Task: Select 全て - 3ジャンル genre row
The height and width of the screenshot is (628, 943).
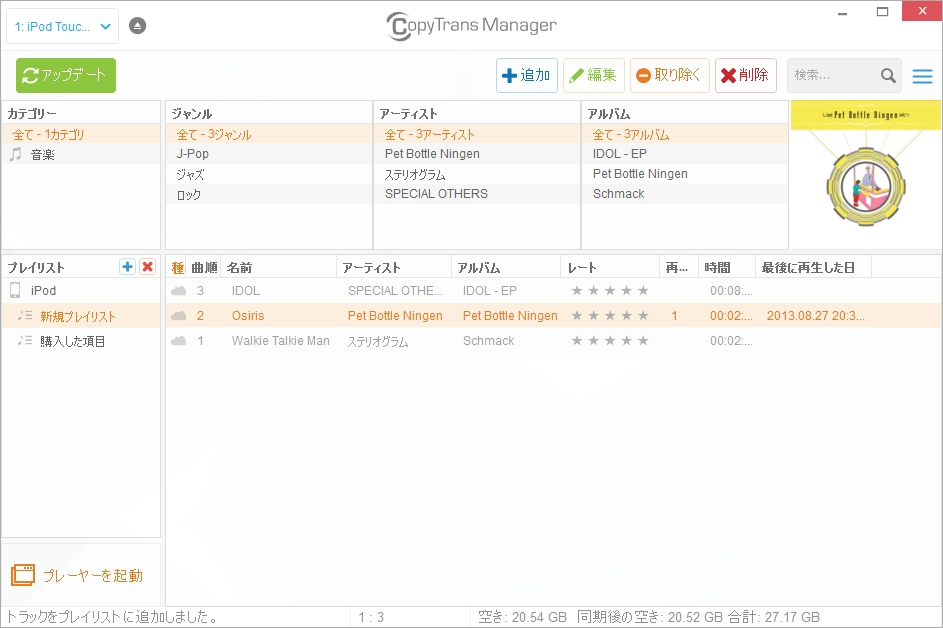Action: point(269,134)
